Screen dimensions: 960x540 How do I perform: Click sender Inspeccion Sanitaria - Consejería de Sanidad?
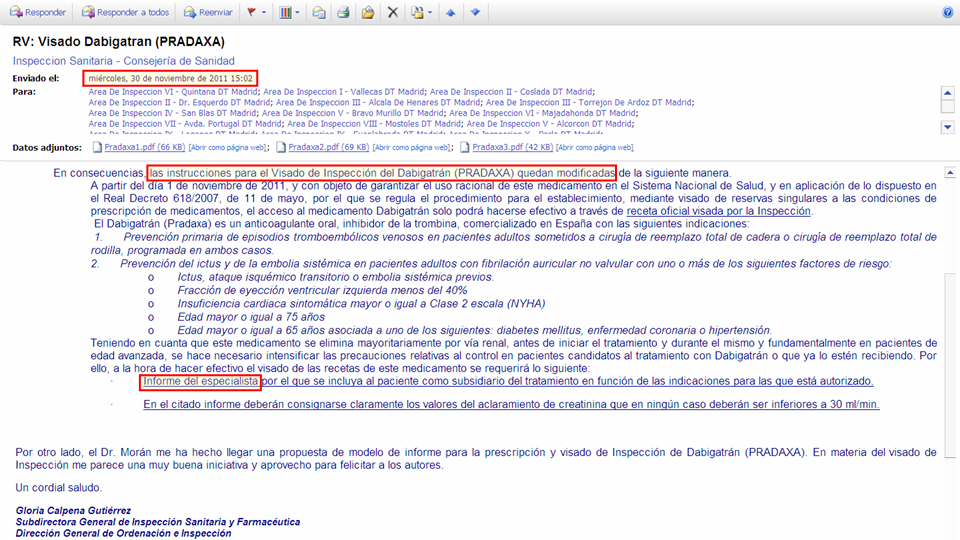tap(124, 61)
